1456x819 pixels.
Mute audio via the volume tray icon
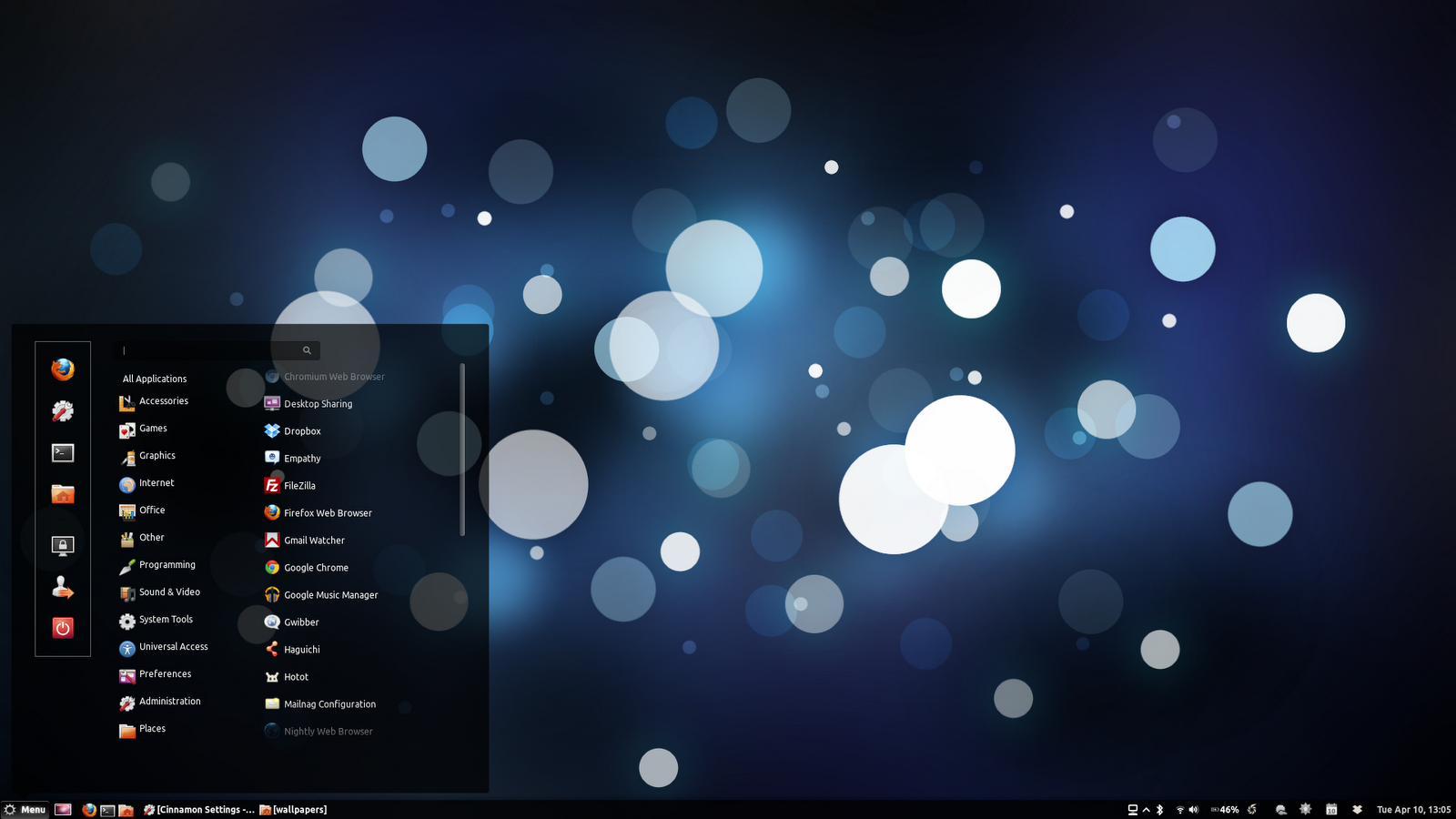(x=1193, y=809)
